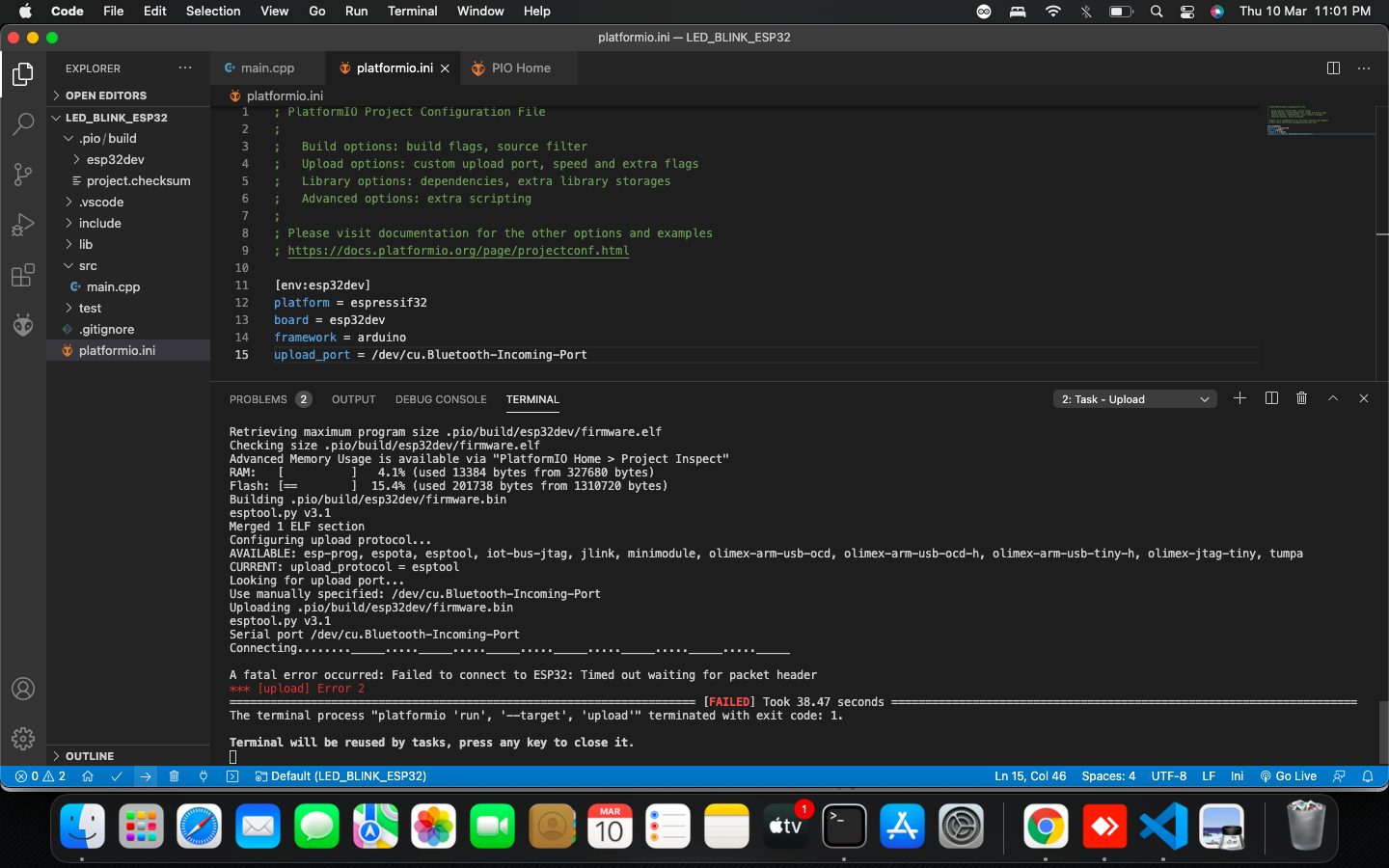Click the editor minimap

click(1320, 121)
